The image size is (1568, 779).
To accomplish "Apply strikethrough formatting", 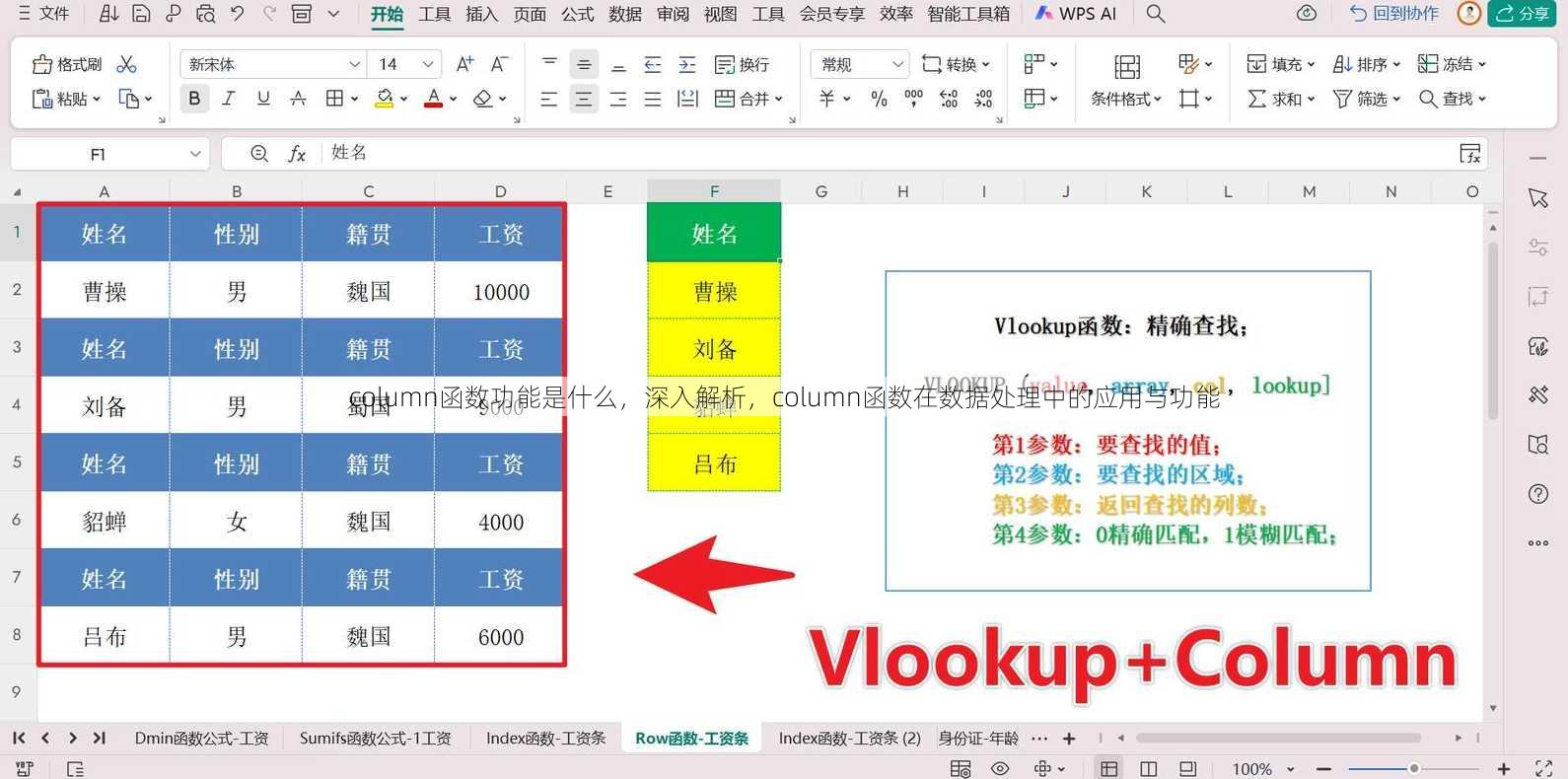I will 298,99.
